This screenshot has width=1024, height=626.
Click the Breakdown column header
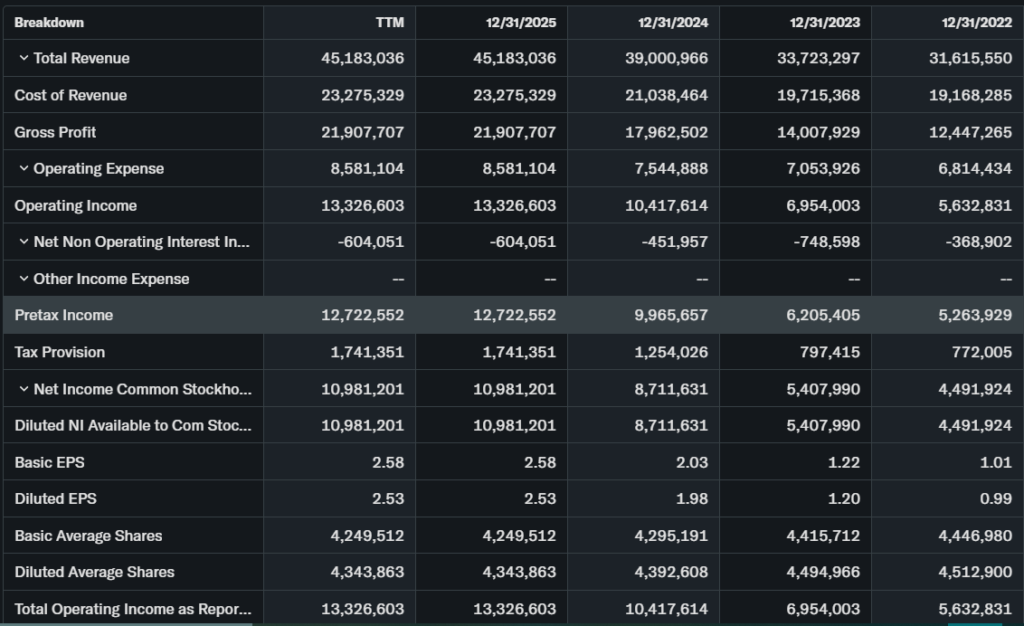click(49, 22)
